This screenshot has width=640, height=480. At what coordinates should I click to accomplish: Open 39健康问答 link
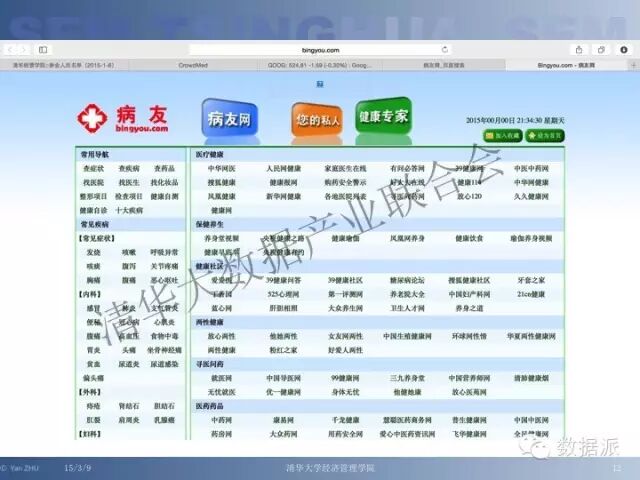pos(284,280)
